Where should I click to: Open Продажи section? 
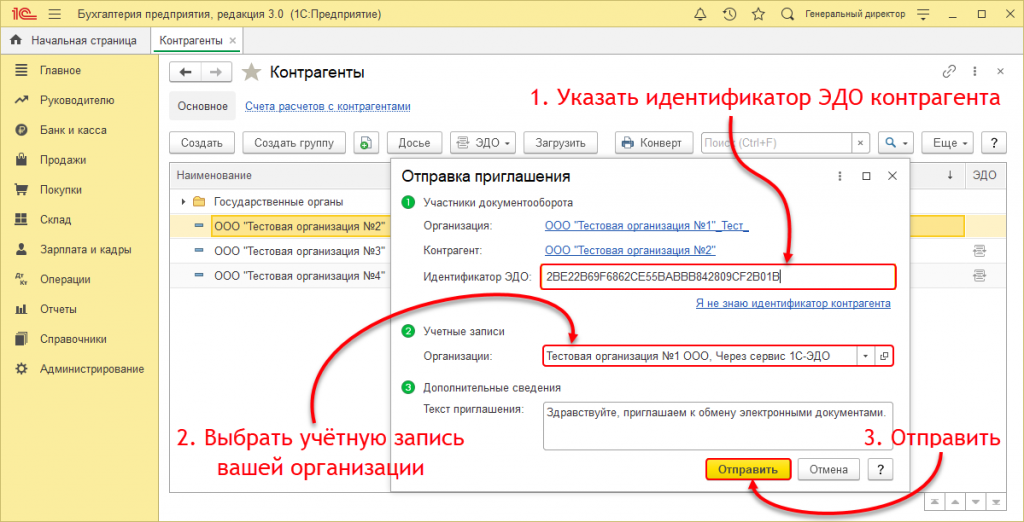(63, 160)
